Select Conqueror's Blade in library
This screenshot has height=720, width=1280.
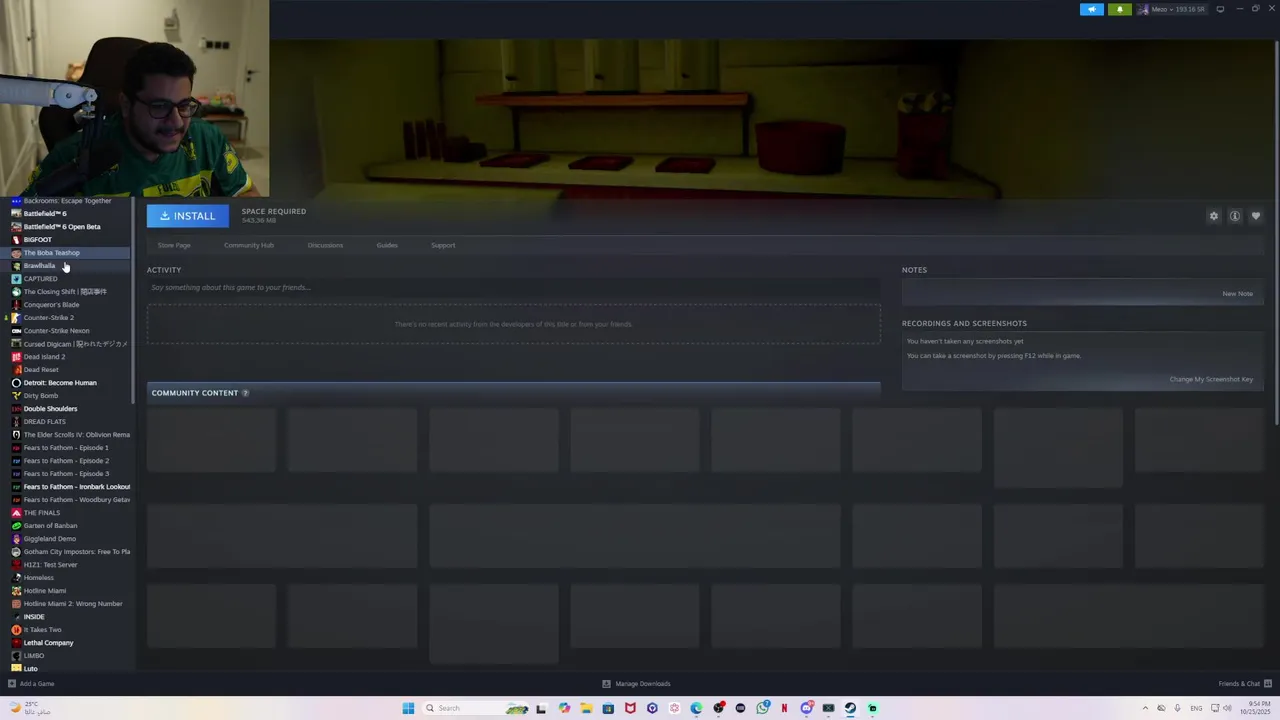[x=66, y=305]
